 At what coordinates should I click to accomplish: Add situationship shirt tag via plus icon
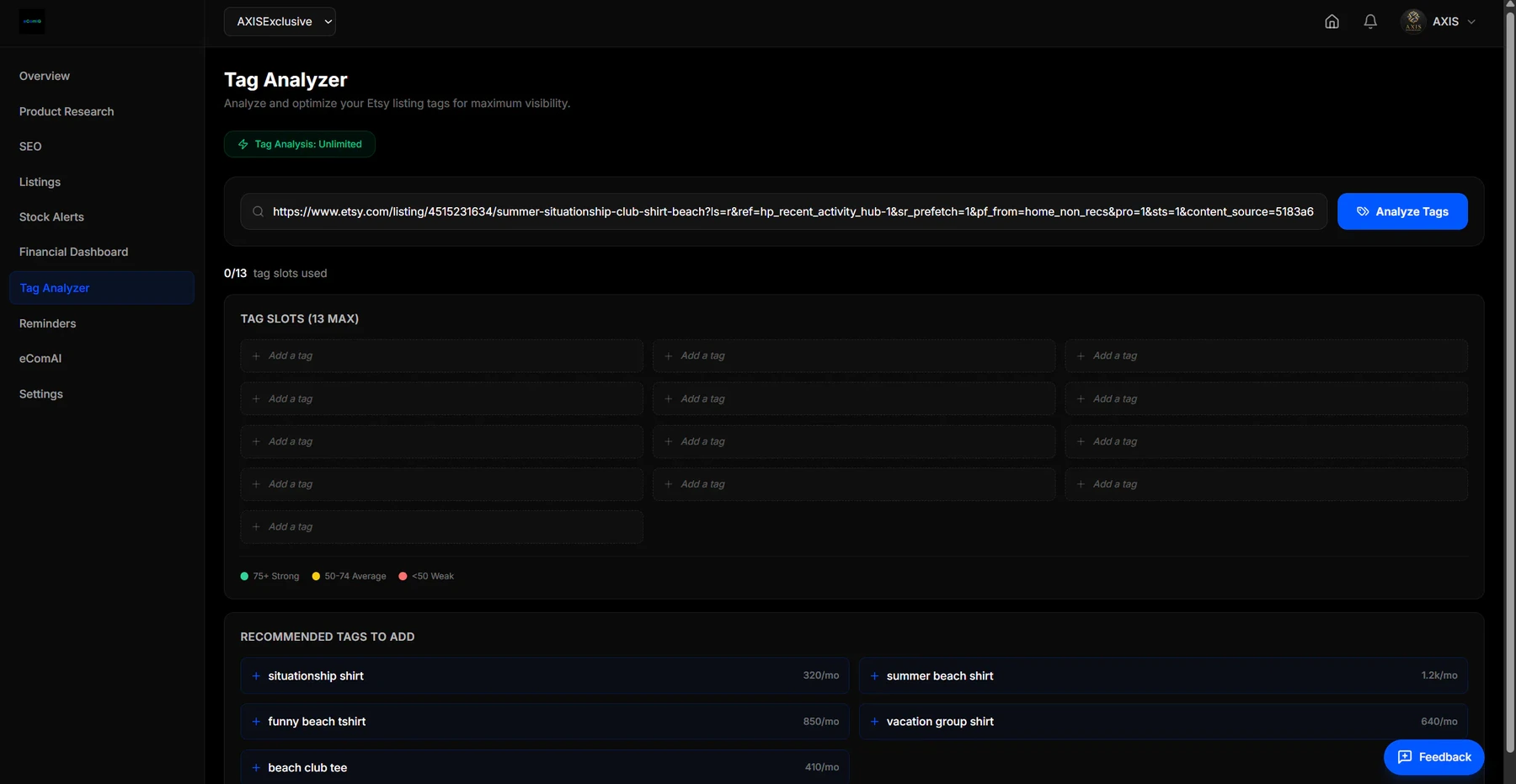256,676
